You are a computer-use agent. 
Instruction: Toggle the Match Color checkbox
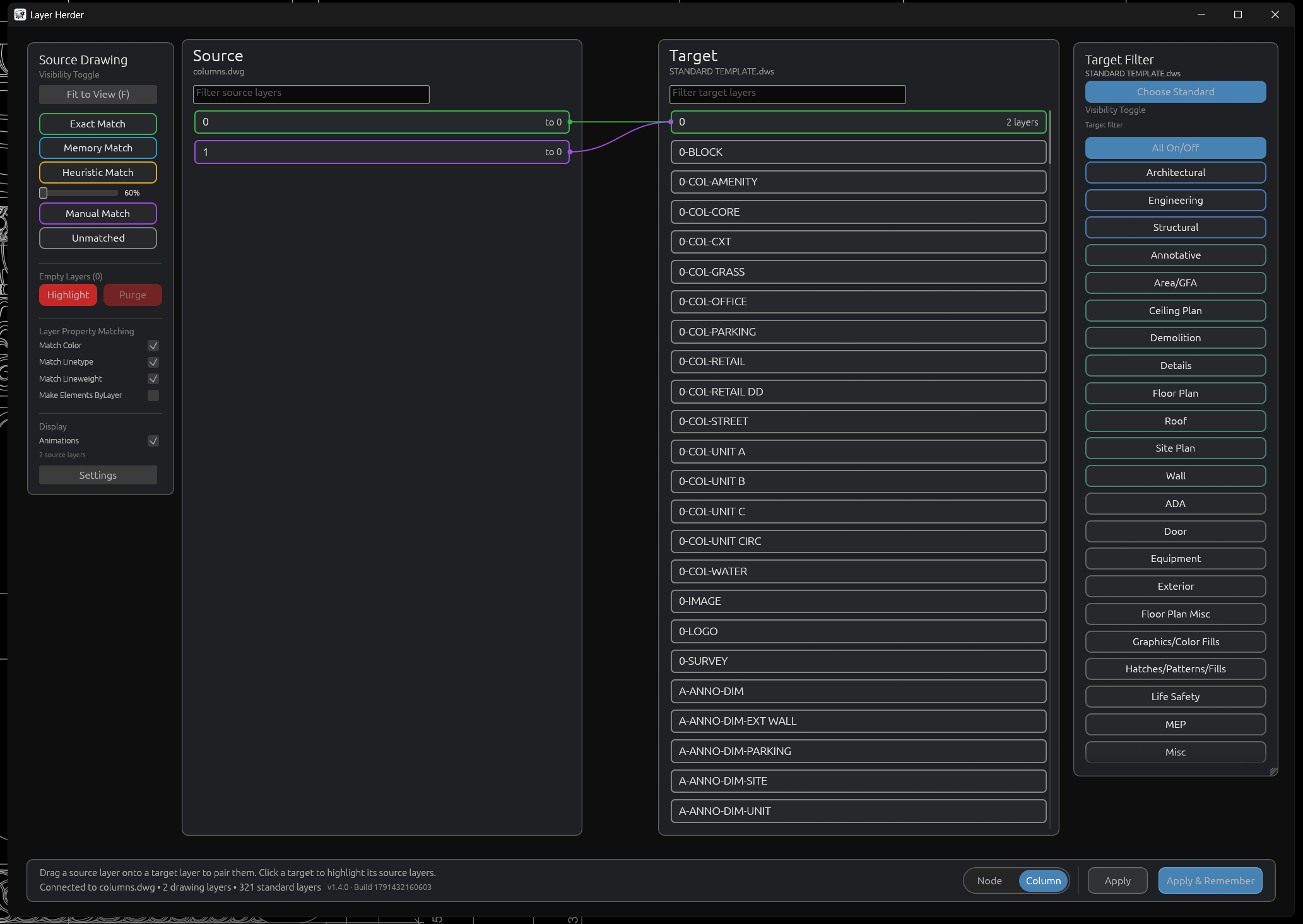[x=153, y=346]
